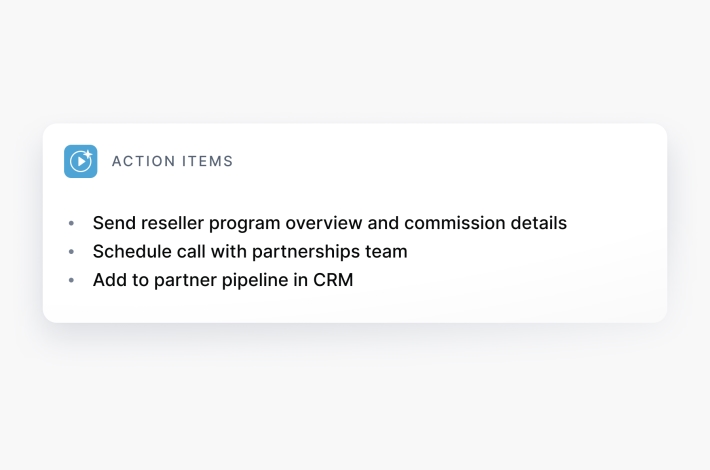Viewport: 710px width, 470px height.
Task: Select the ACTION ITEMS heading
Action: (172, 161)
